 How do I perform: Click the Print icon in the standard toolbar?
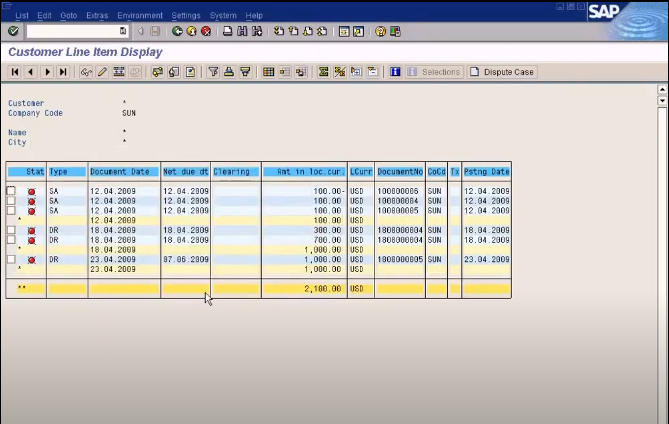pos(228,31)
